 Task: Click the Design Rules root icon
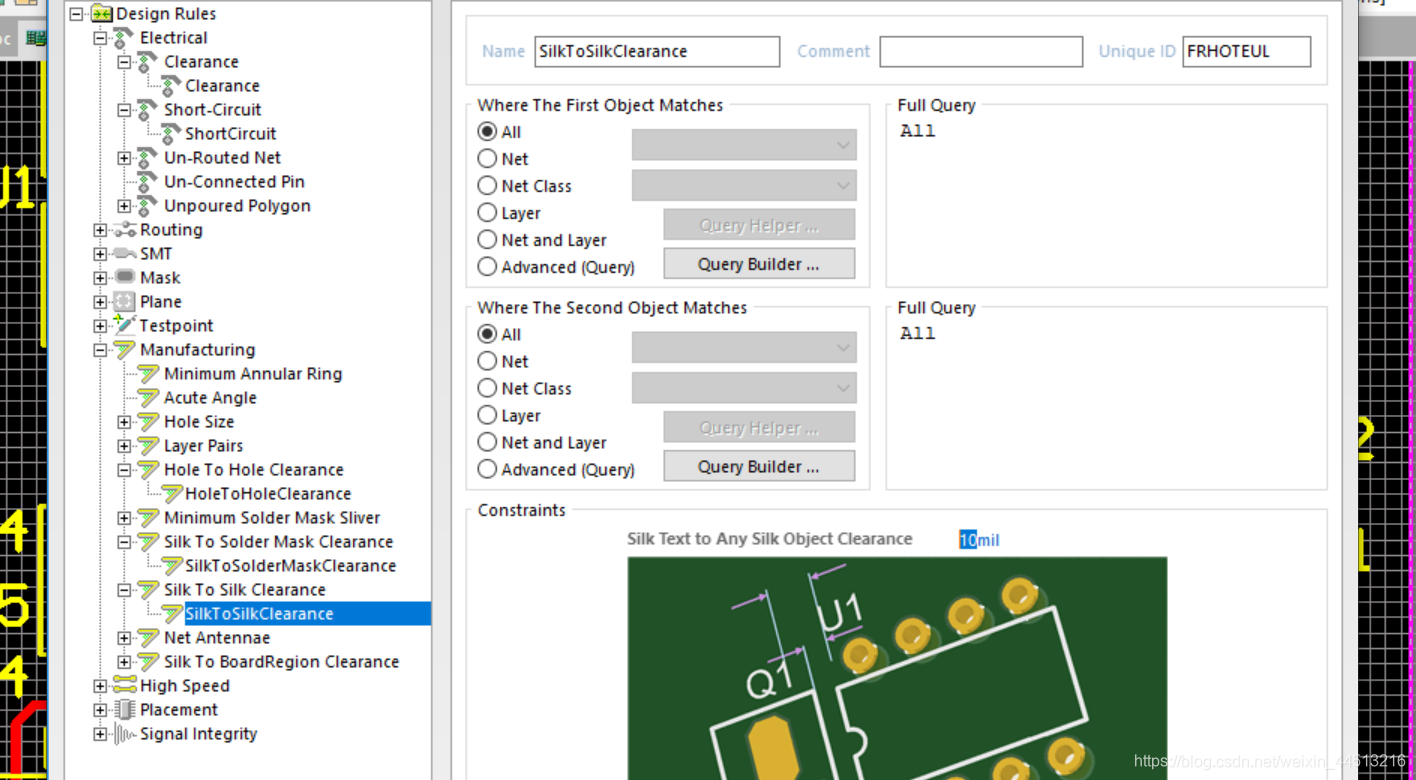[101, 14]
